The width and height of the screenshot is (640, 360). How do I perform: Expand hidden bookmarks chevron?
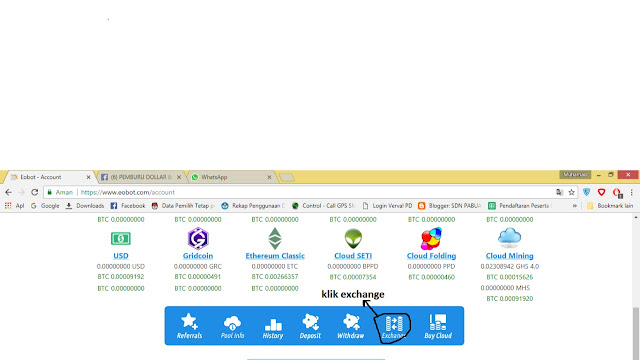pyautogui.click(x=575, y=206)
